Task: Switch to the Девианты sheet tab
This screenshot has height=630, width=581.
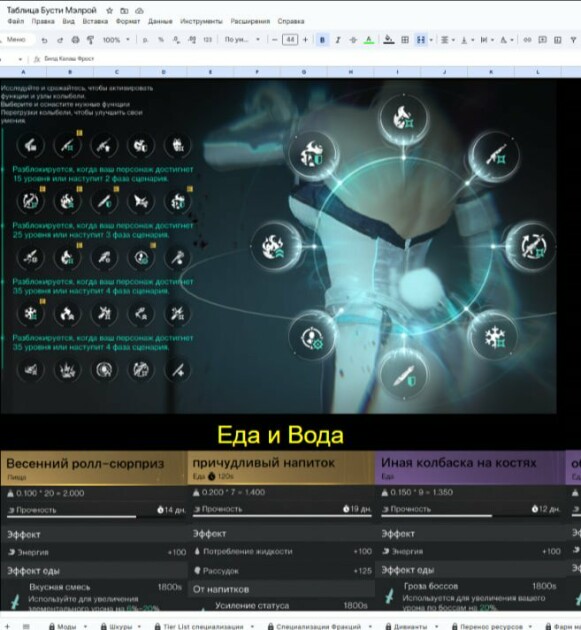Action: (x=411, y=626)
